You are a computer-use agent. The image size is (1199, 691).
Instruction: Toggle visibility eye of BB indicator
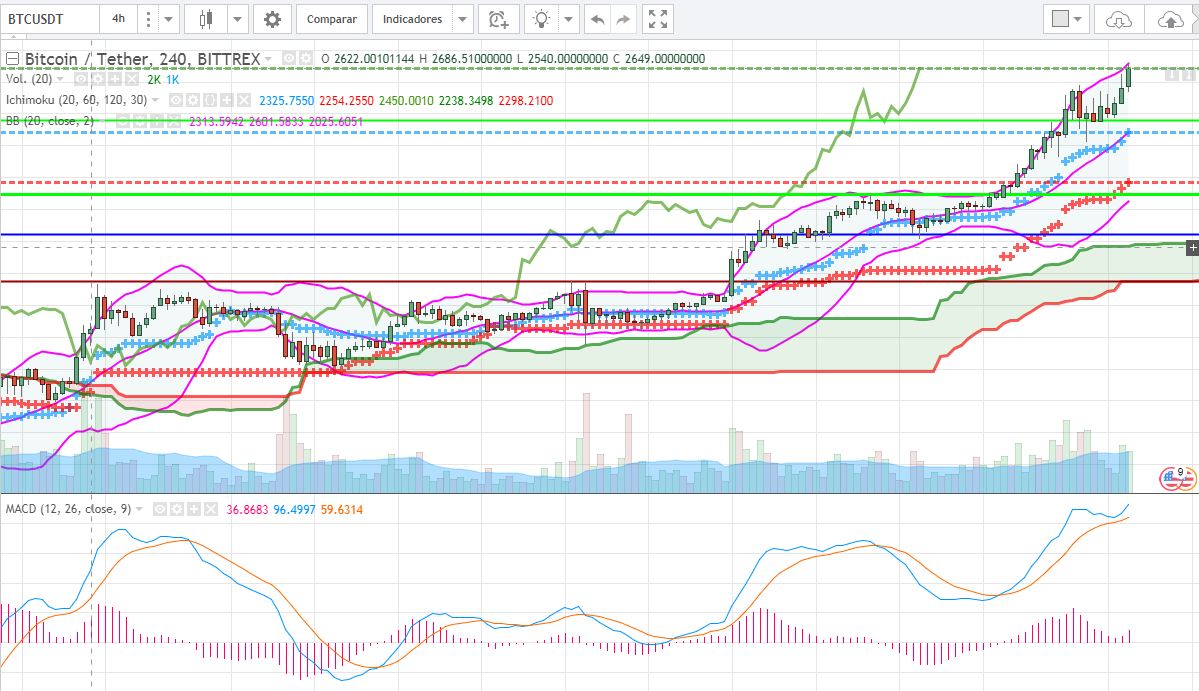click(x=123, y=121)
